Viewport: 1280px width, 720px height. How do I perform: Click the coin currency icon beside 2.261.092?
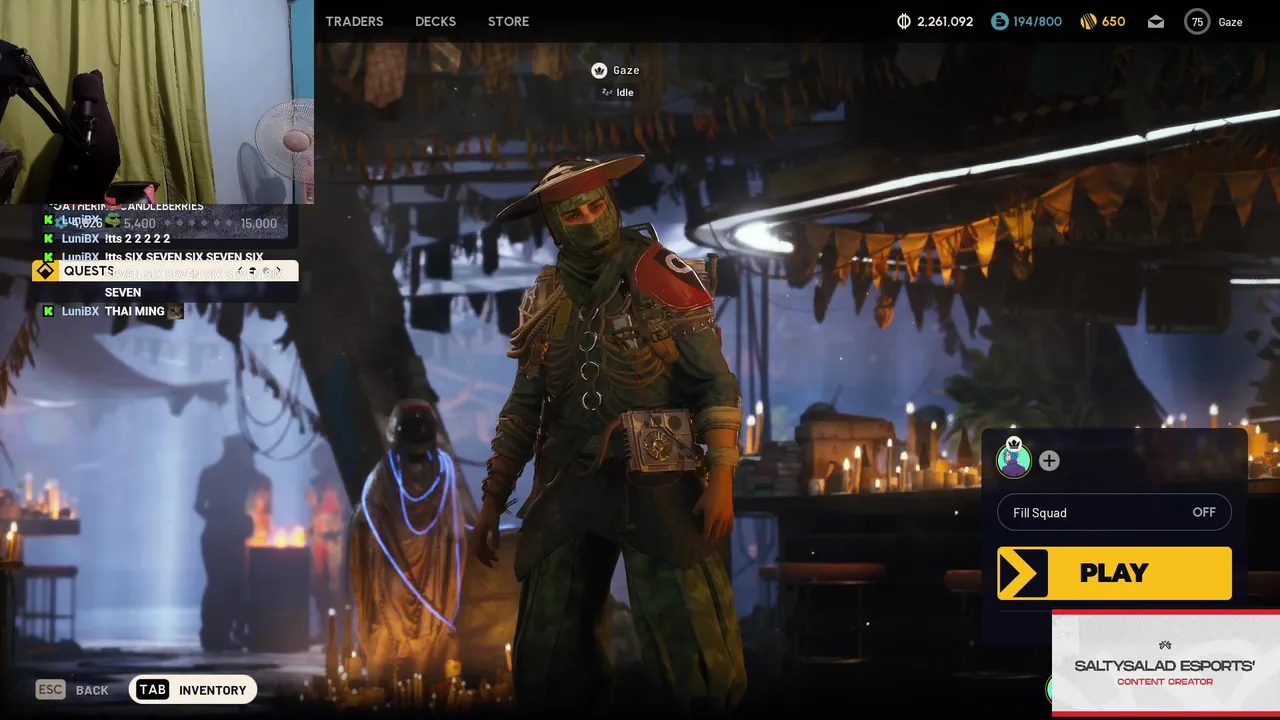click(x=904, y=21)
